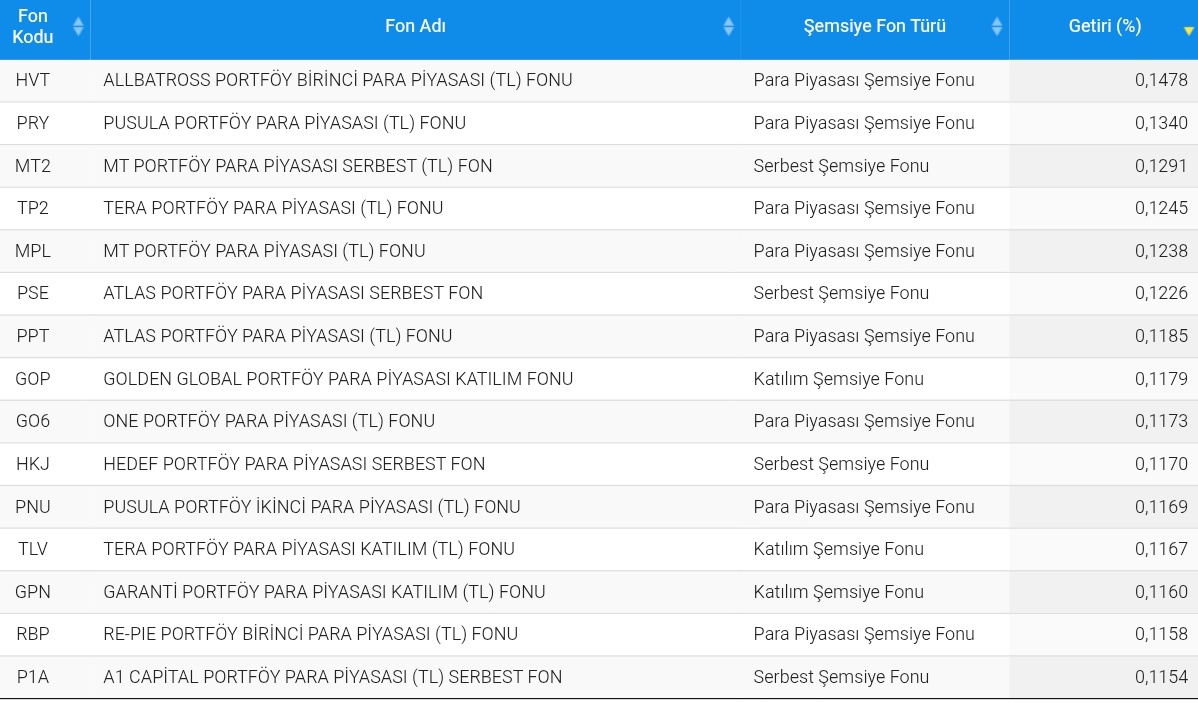Select fund code HKJ

(32, 463)
